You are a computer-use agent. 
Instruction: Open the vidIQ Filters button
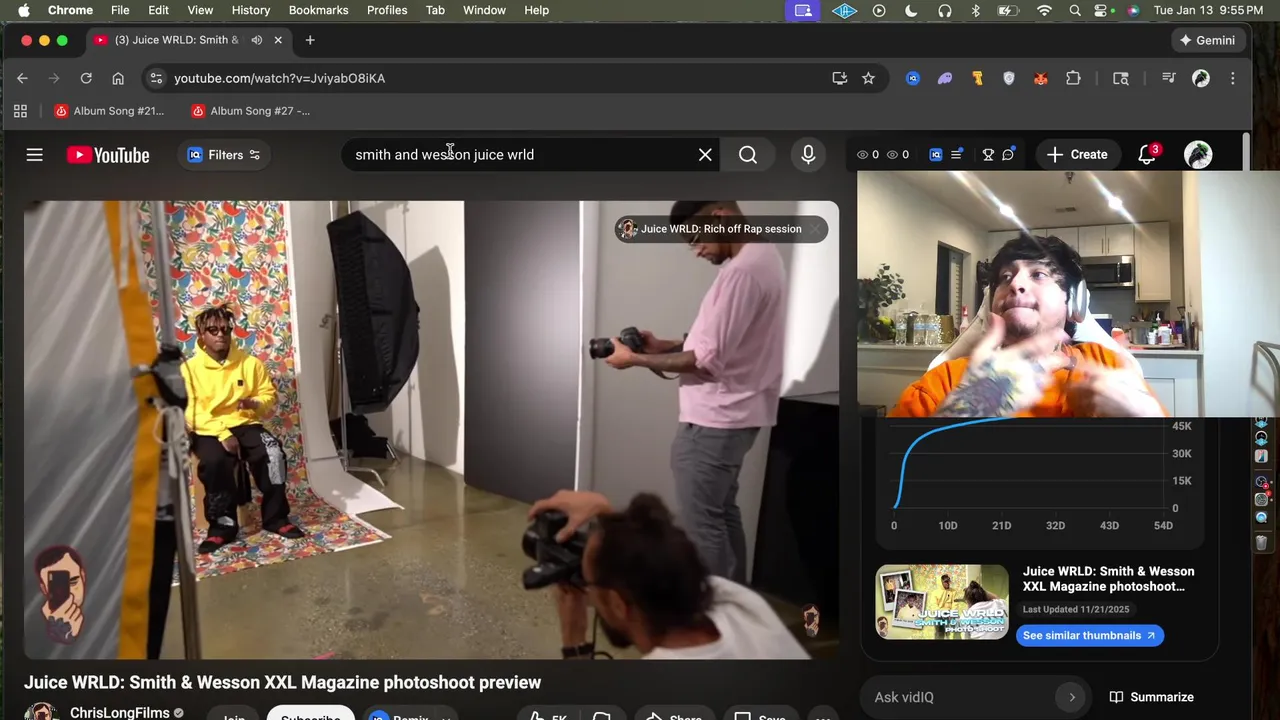(224, 155)
